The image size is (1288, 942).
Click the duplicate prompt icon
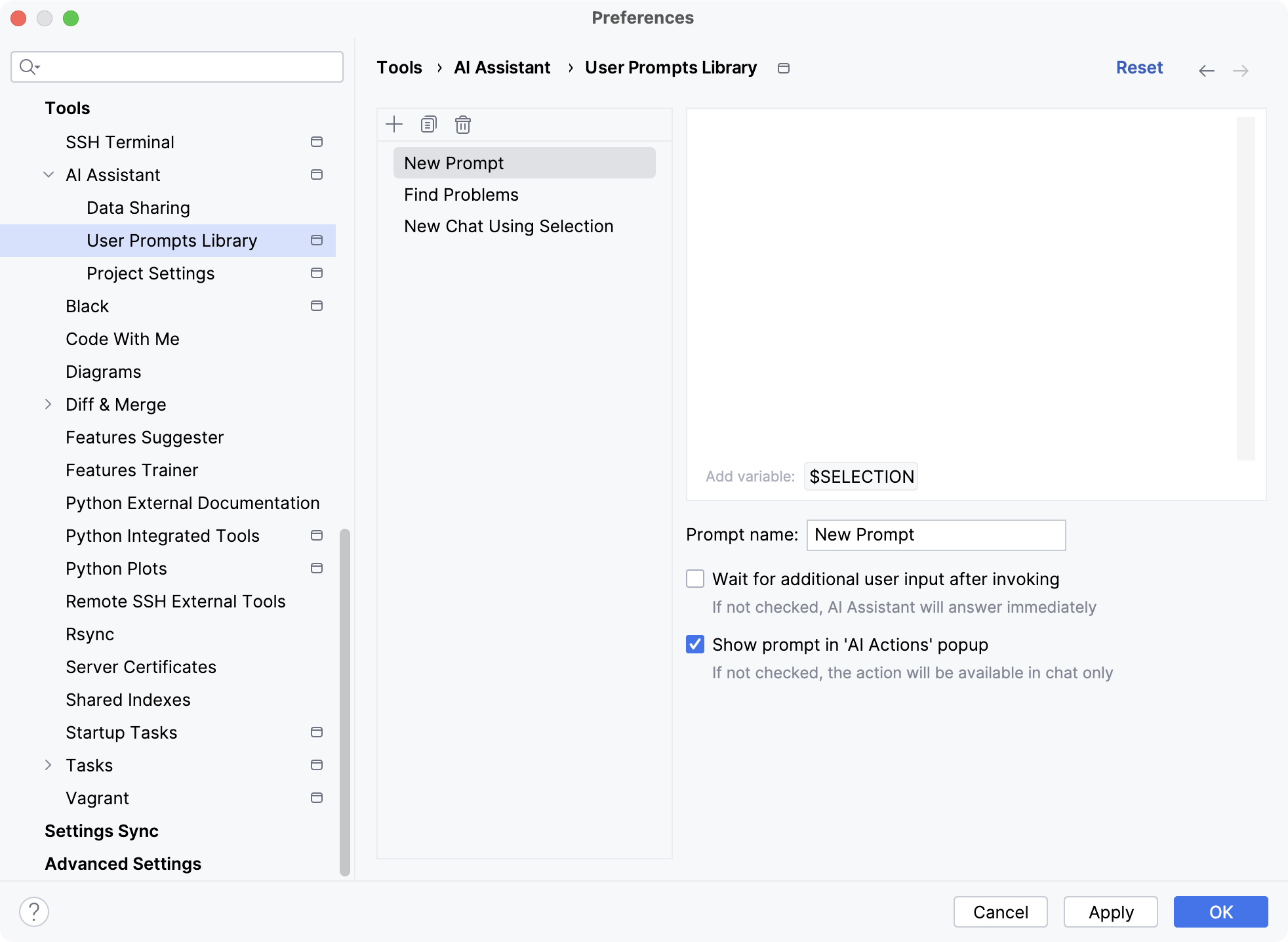tap(429, 124)
